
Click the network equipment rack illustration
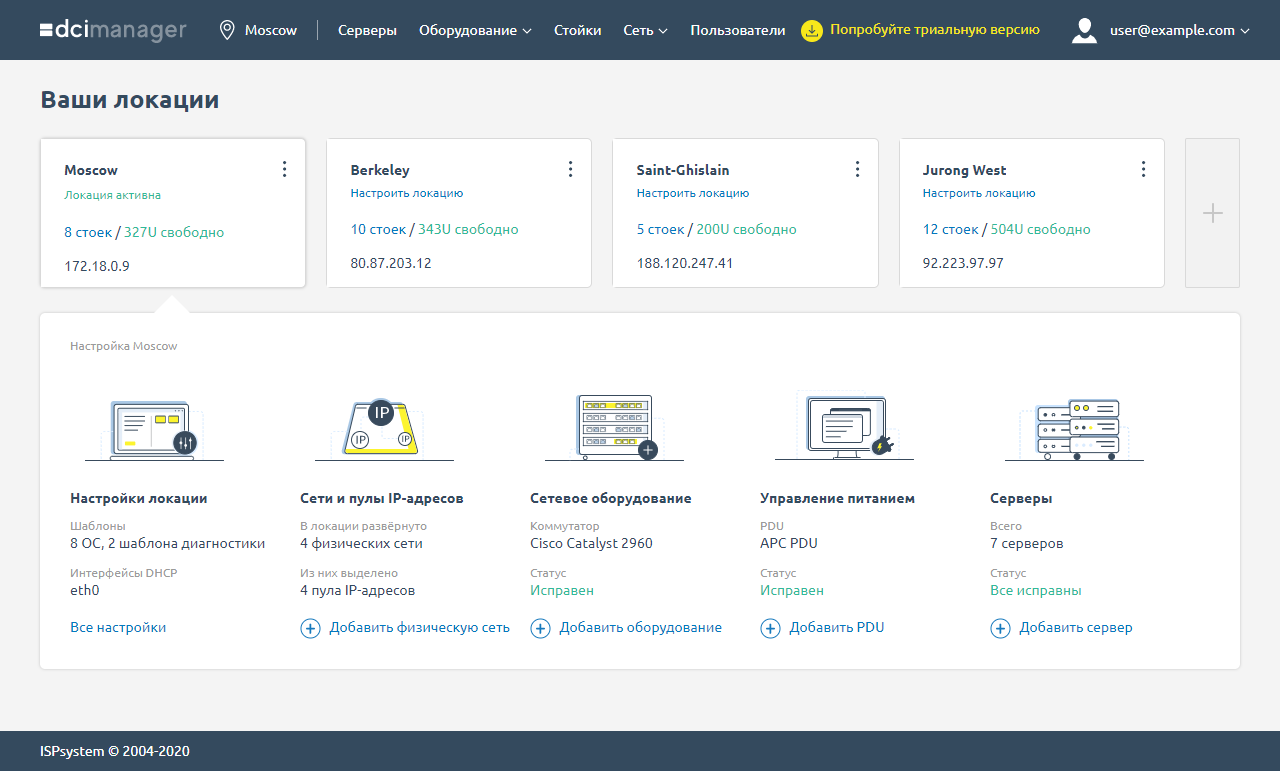click(614, 427)
